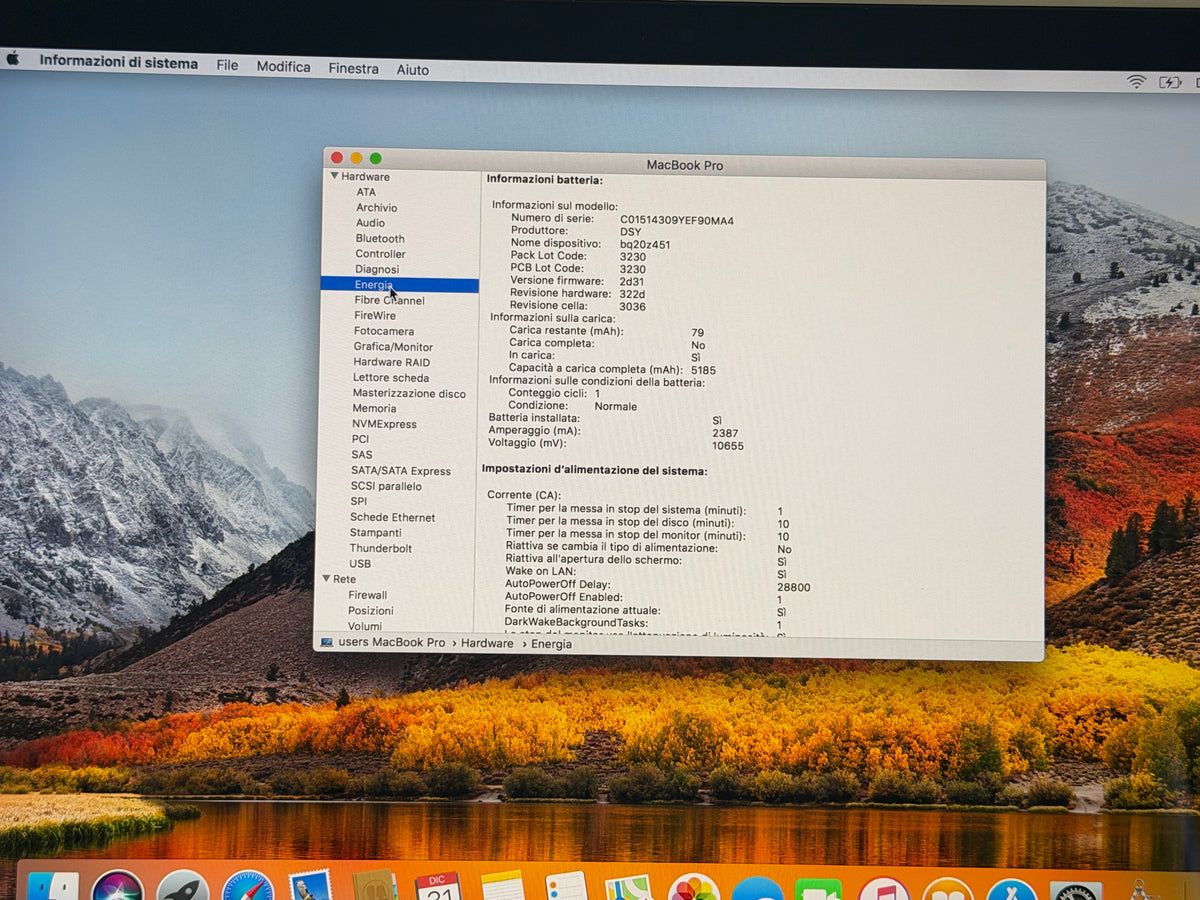Click serial number C01514309YEF90MA4

(x=677, y=220)
